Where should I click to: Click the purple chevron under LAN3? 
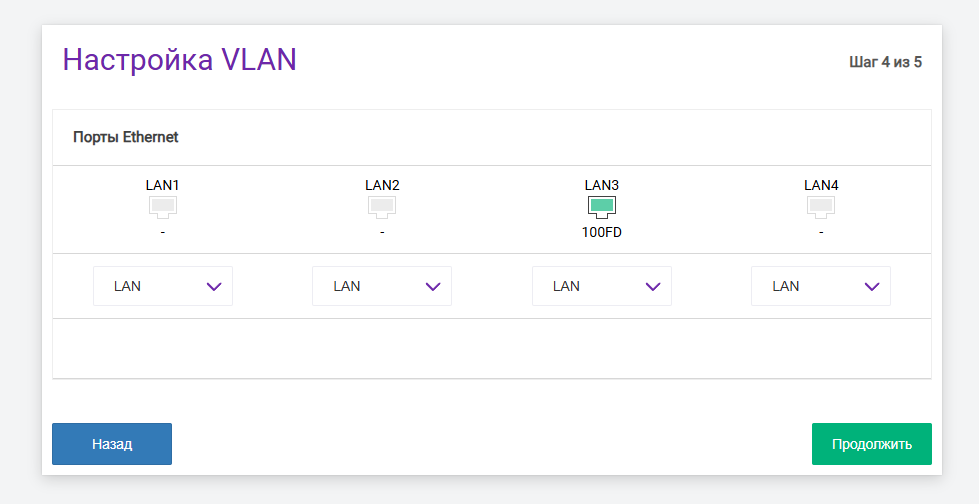pyautogui.click(x=653, y=287)
